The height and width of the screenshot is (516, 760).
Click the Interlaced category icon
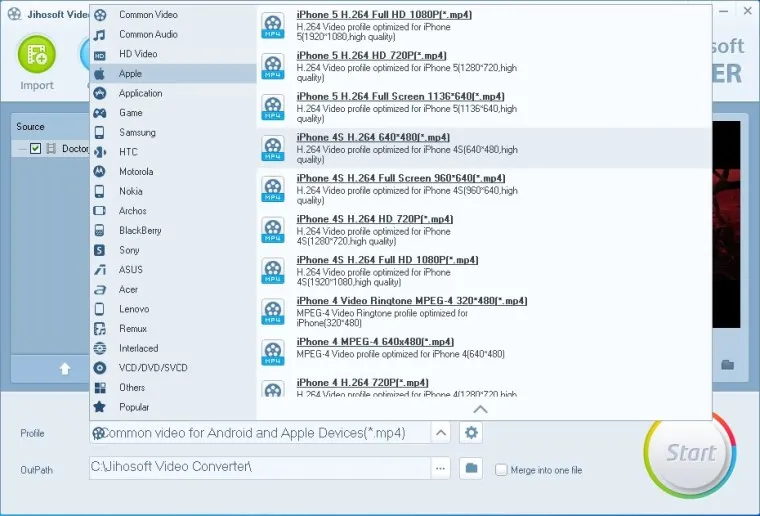(100, 348)
